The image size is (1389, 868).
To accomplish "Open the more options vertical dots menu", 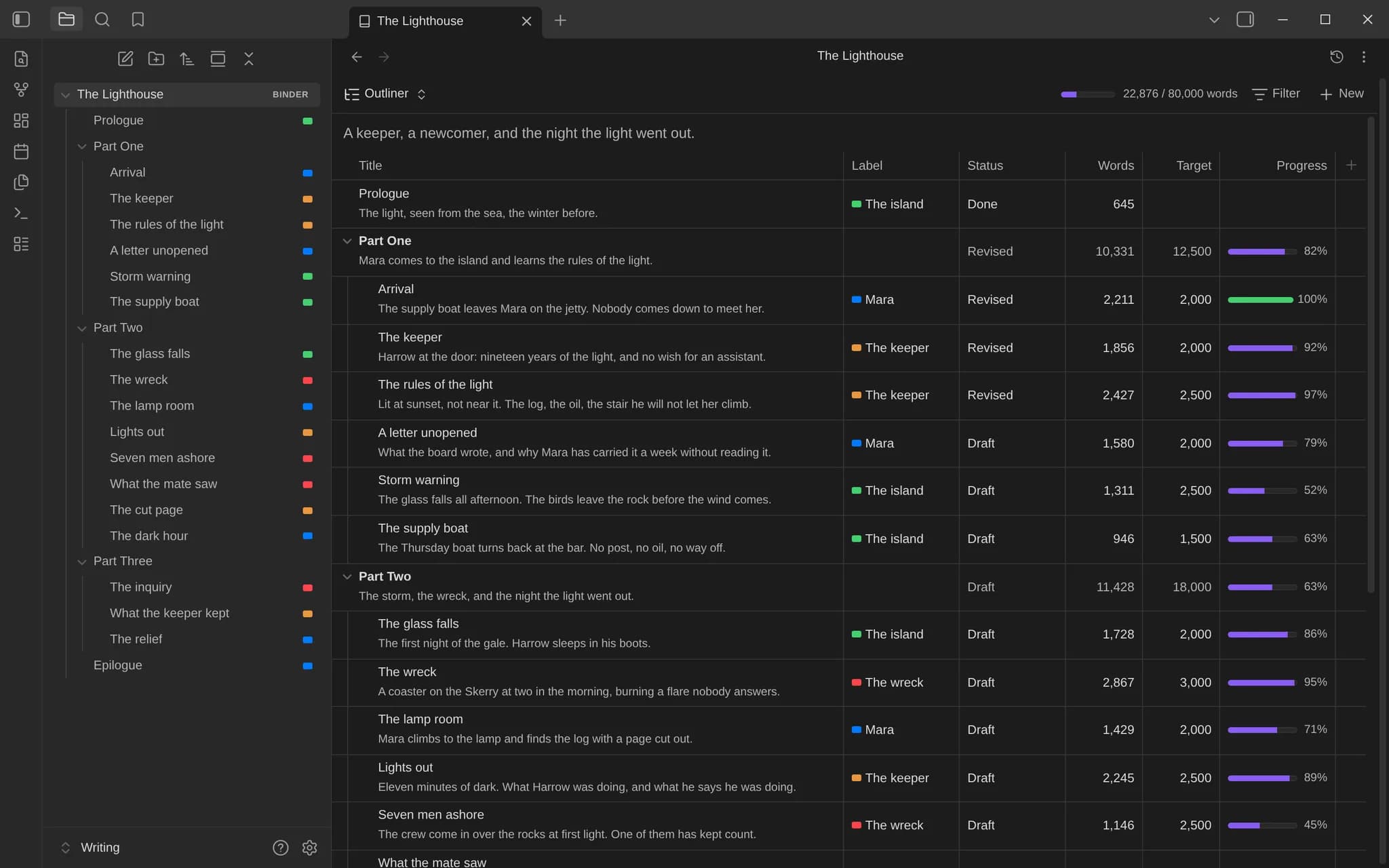I will pyautogui.click(x=1364, y=57).
